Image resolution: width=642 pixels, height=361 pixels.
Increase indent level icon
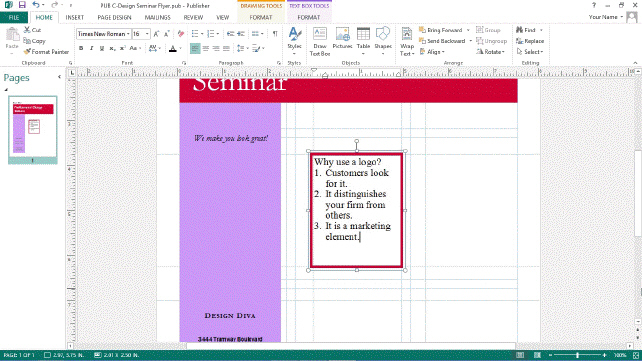pos(241,34)
